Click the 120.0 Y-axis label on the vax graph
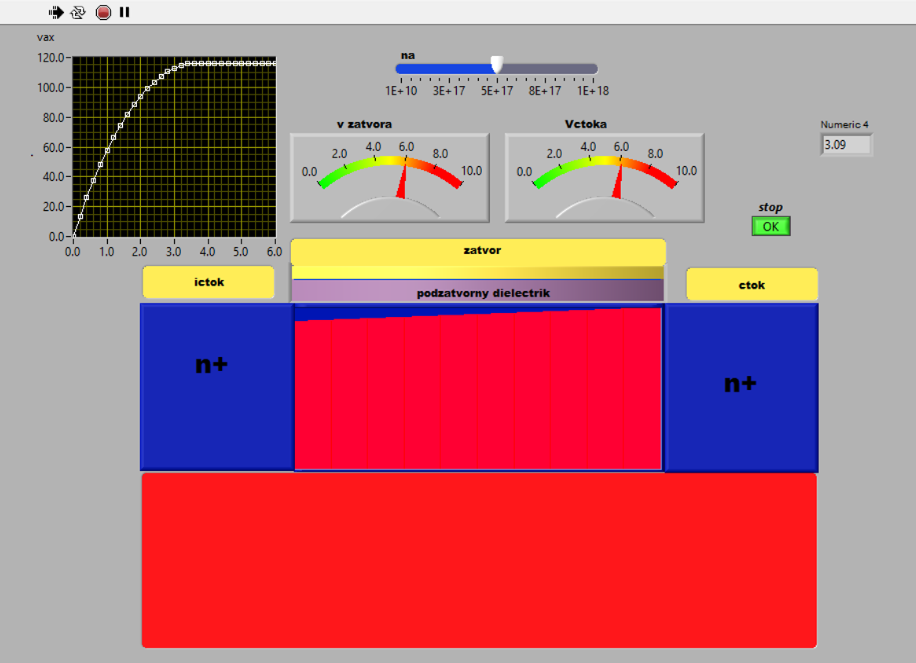The width and height of the screenshot is (916, 663). [50, 58]
